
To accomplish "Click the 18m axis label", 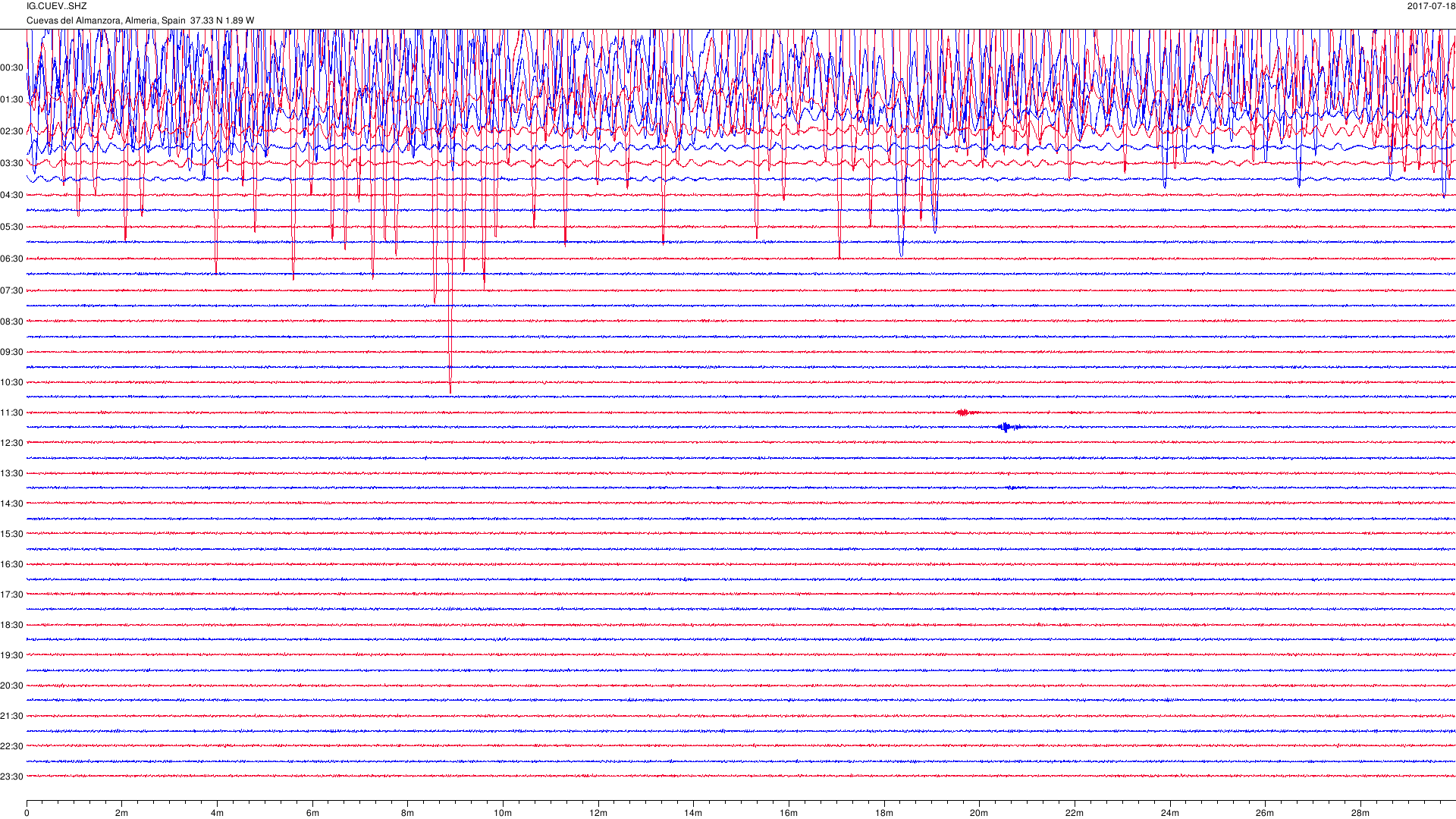I will [x=884, y=814].
